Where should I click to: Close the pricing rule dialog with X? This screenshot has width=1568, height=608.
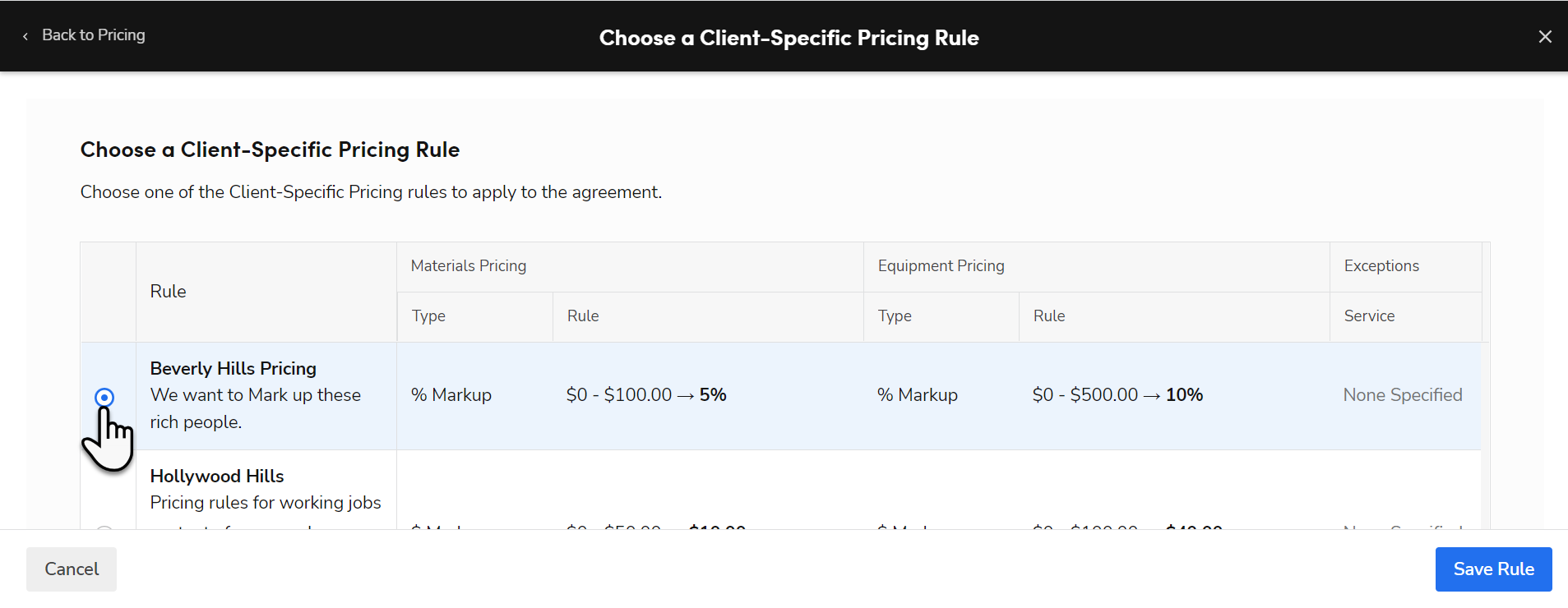[1545, 36]
